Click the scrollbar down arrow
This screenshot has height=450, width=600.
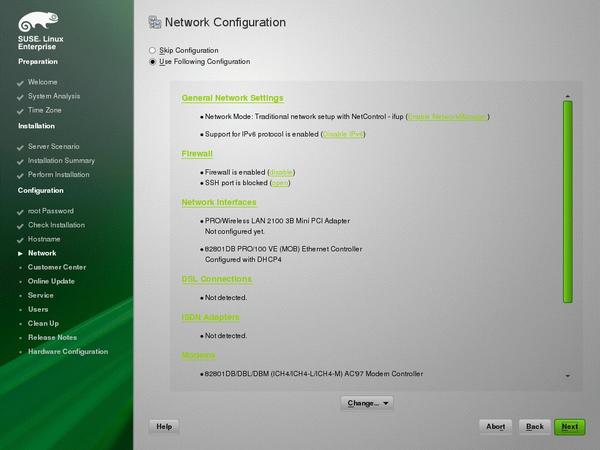click(x=568, y=376)
